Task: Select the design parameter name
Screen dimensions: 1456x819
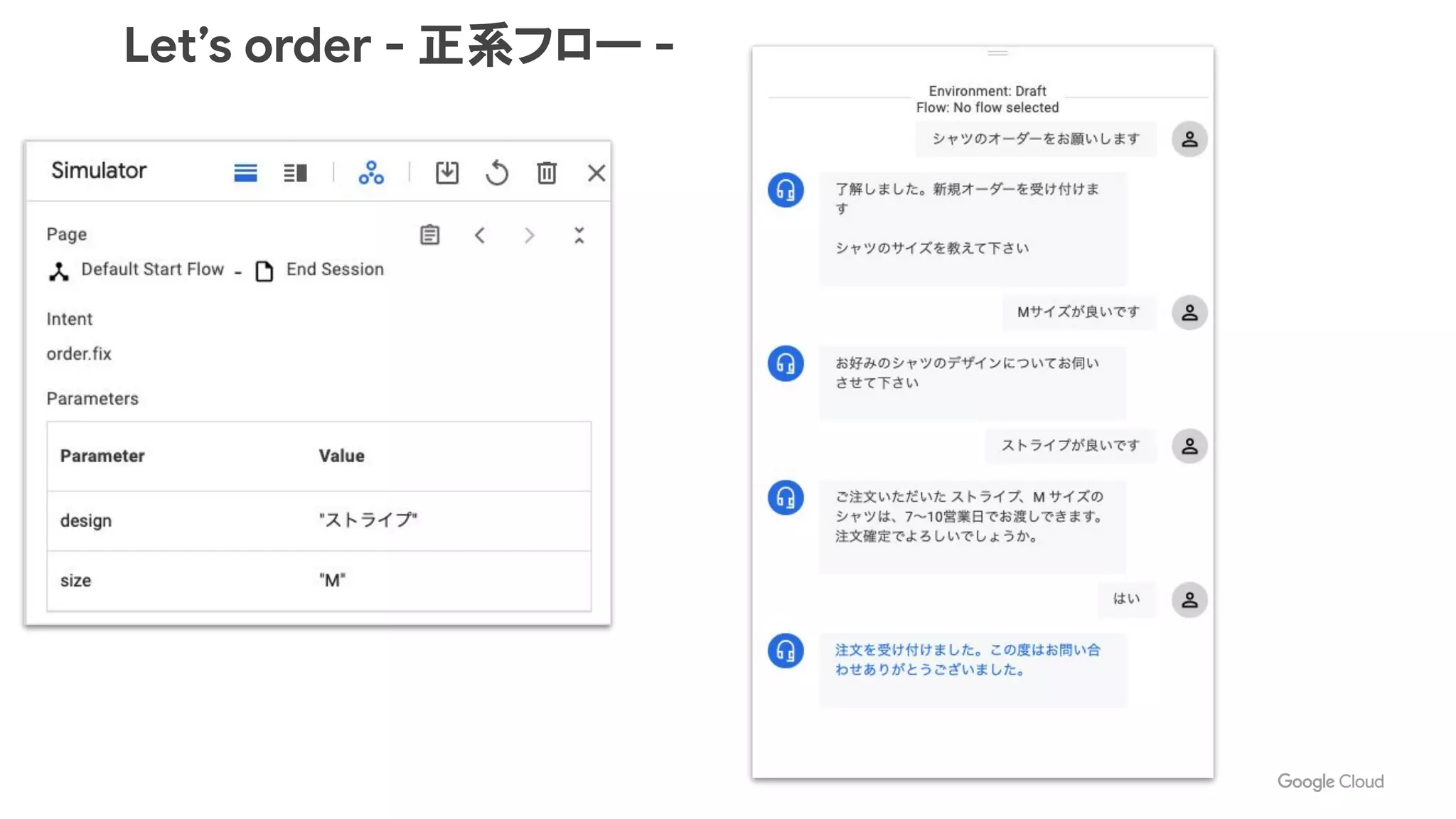Action: point(86,521)
